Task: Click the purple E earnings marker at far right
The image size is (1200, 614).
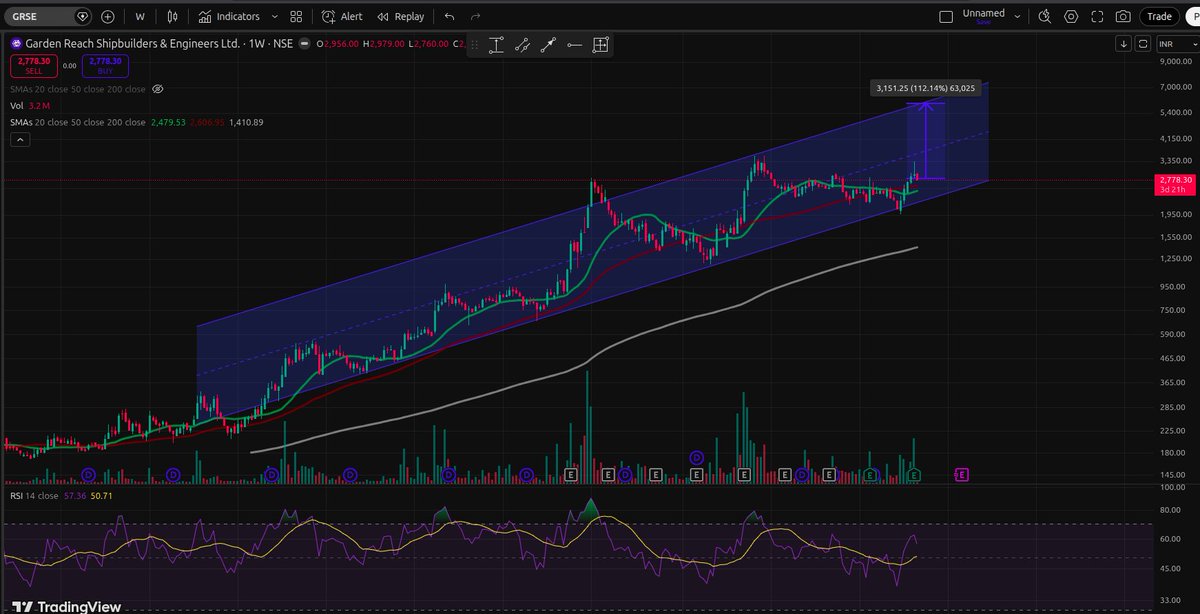Action: 961,474
